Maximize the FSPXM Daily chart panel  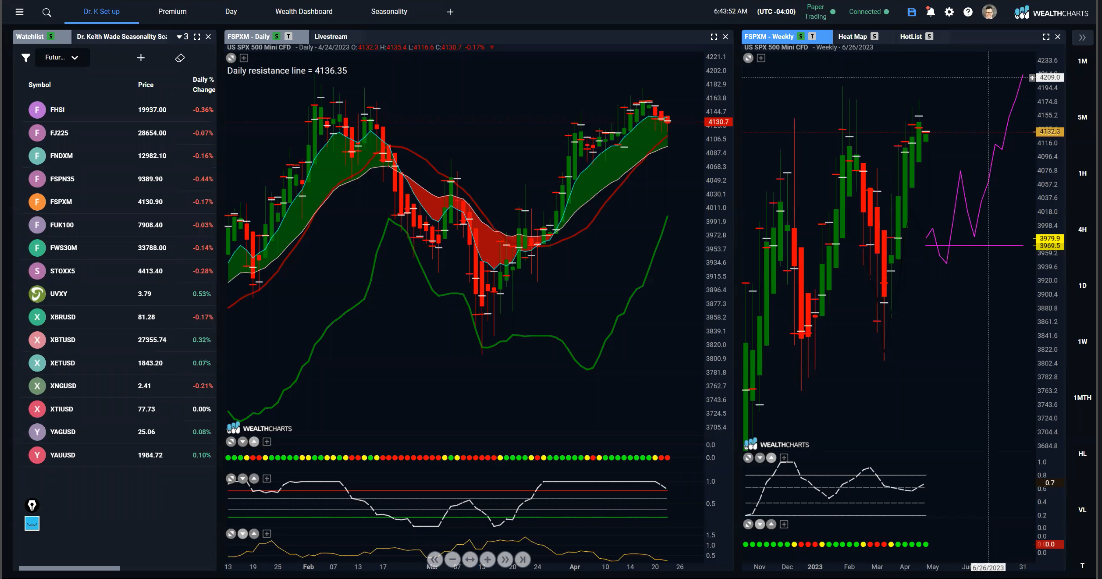[x=714, y=37]
